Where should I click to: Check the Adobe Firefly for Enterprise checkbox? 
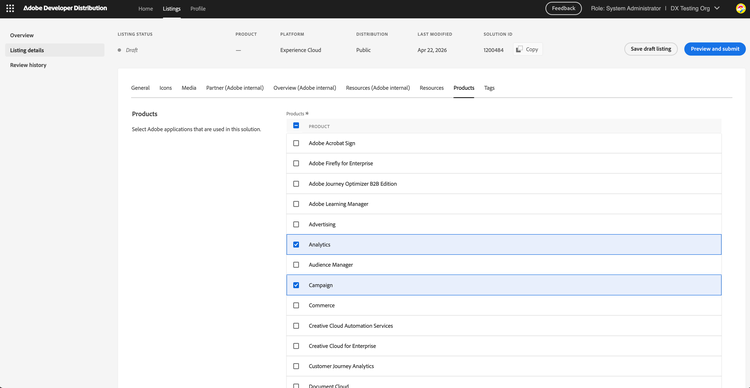click(x=296, y=163)
